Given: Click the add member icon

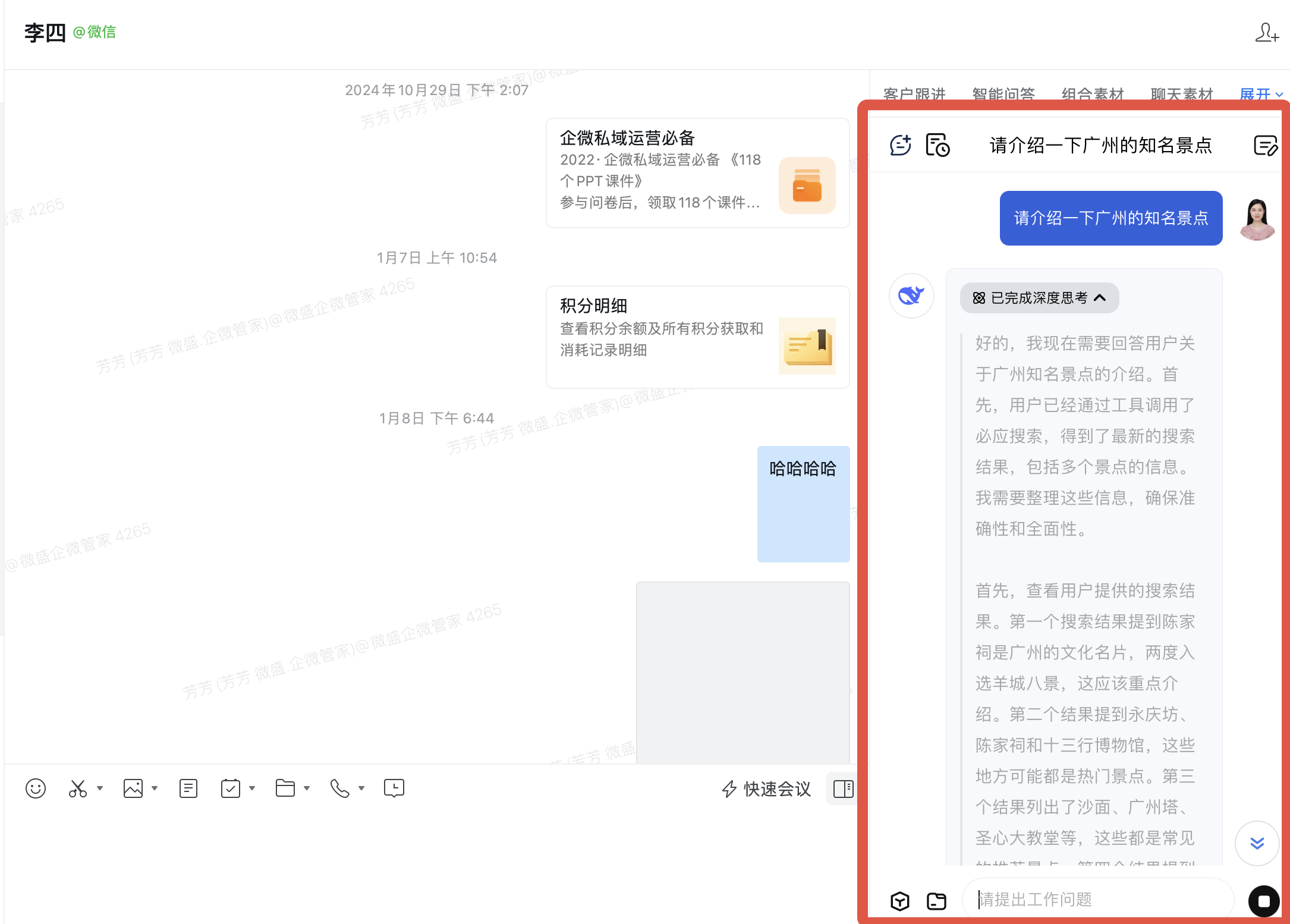Looking at the screenshot, I should click(1266, 33).
